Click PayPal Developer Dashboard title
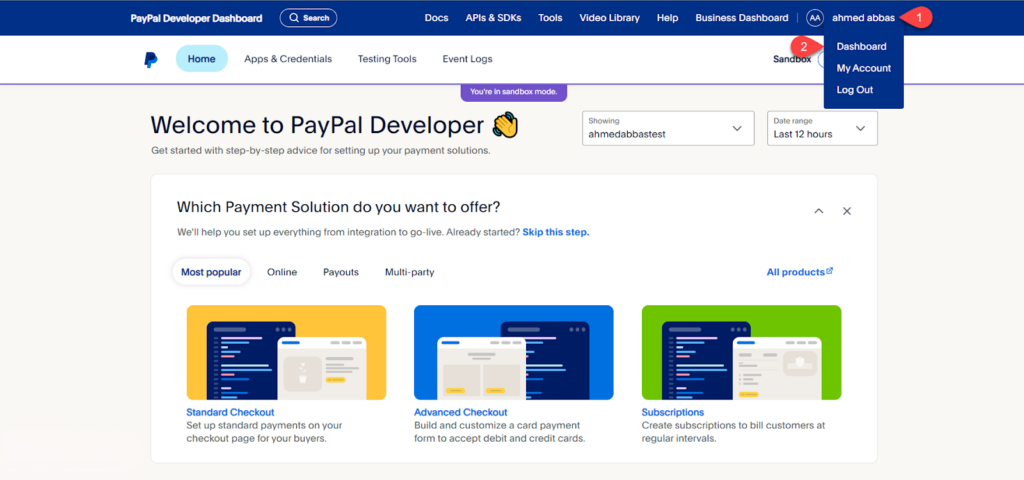 196,18
